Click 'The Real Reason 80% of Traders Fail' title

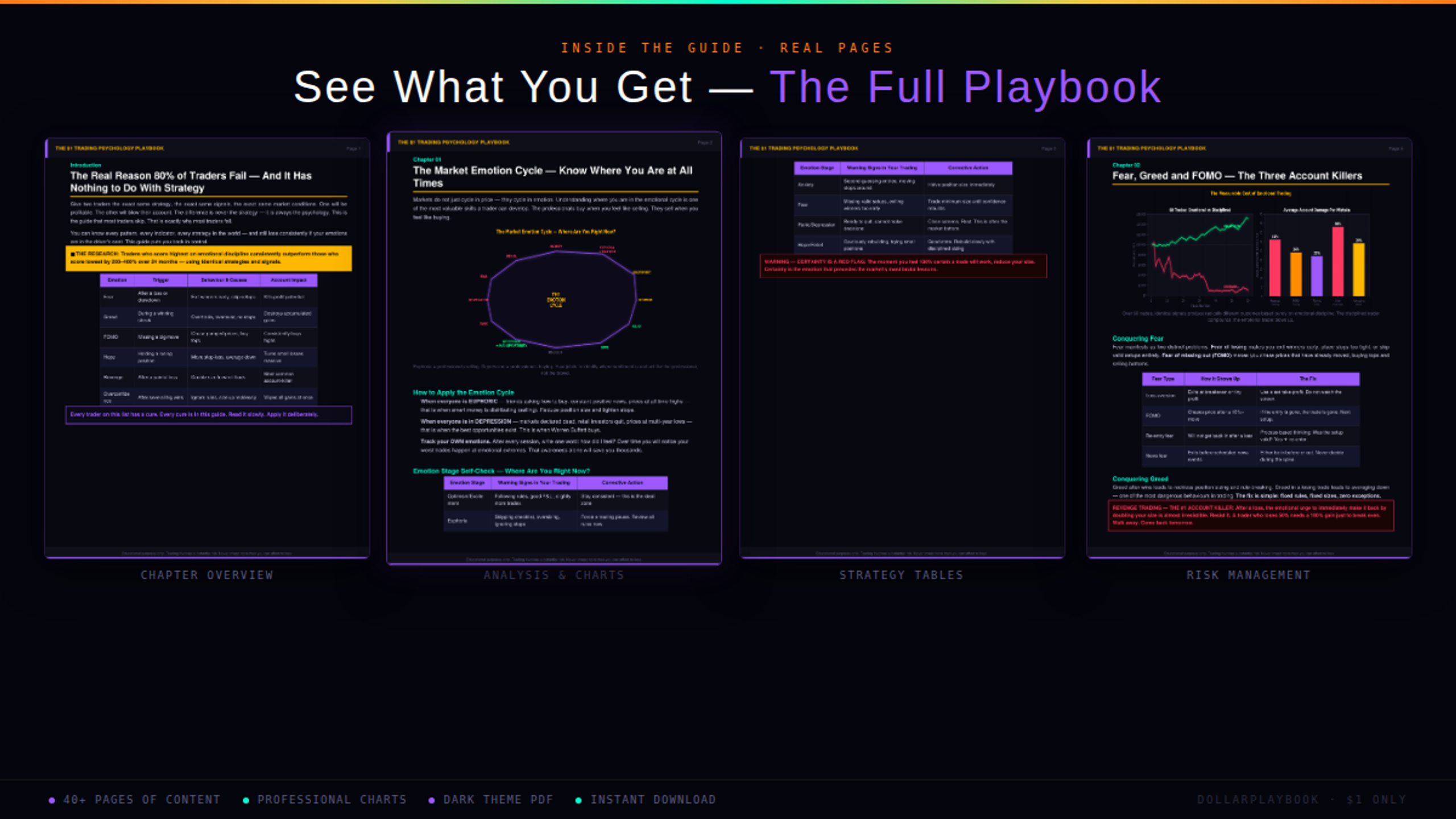pyautogui.click(x=191, y=182)
